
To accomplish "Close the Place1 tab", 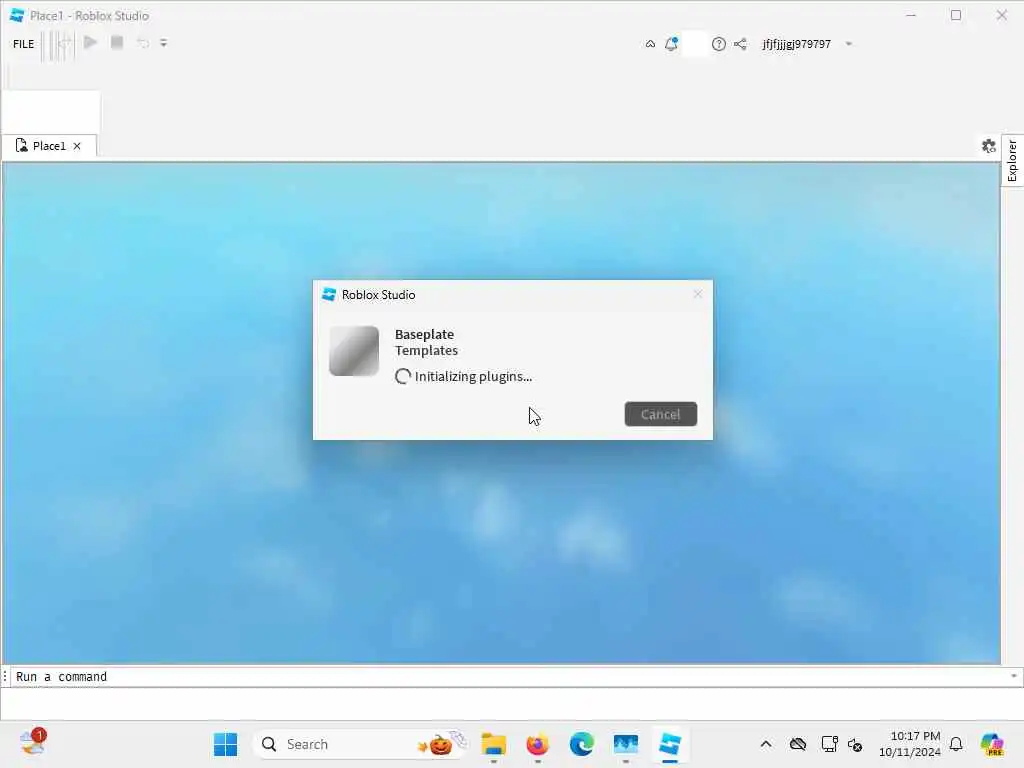I will [77, 146].
